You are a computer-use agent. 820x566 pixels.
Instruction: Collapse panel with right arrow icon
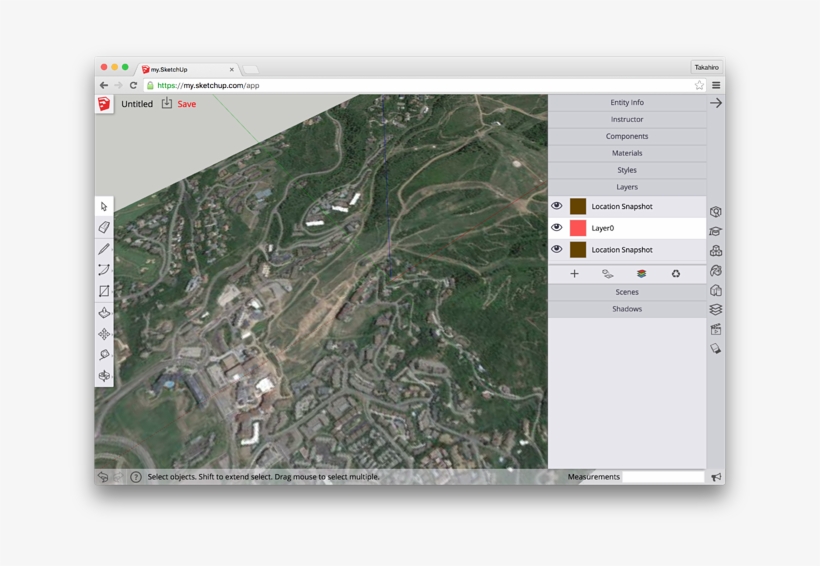[715, 103]
